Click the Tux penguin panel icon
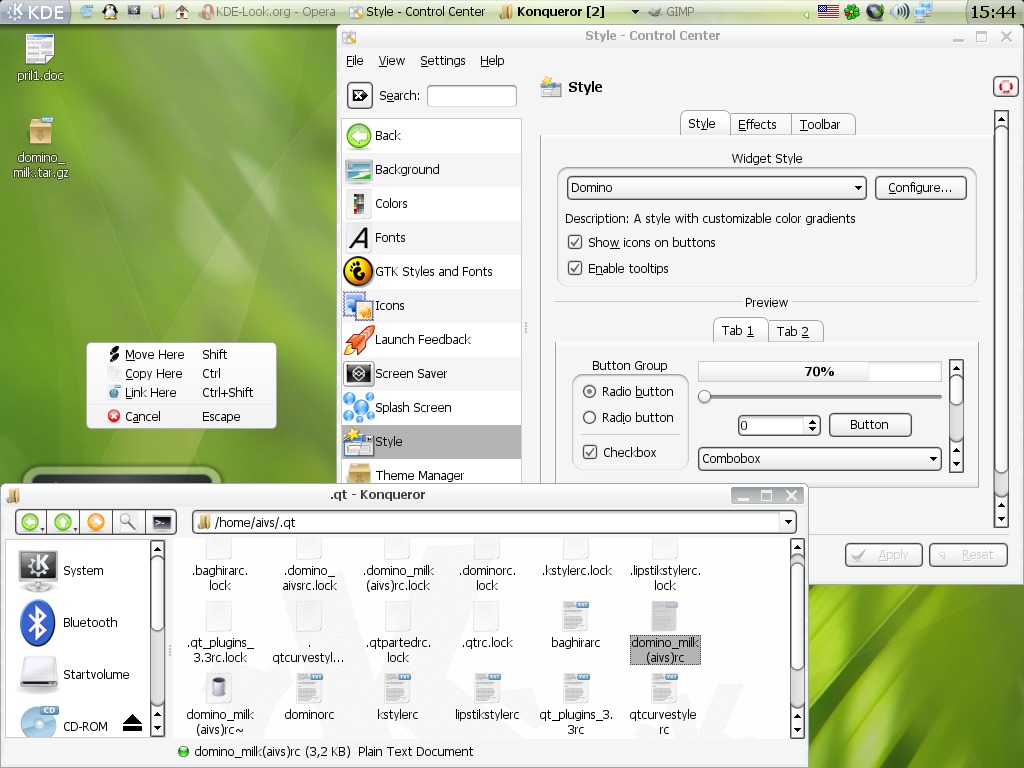The image size is (1024, 768). point(110,12)
